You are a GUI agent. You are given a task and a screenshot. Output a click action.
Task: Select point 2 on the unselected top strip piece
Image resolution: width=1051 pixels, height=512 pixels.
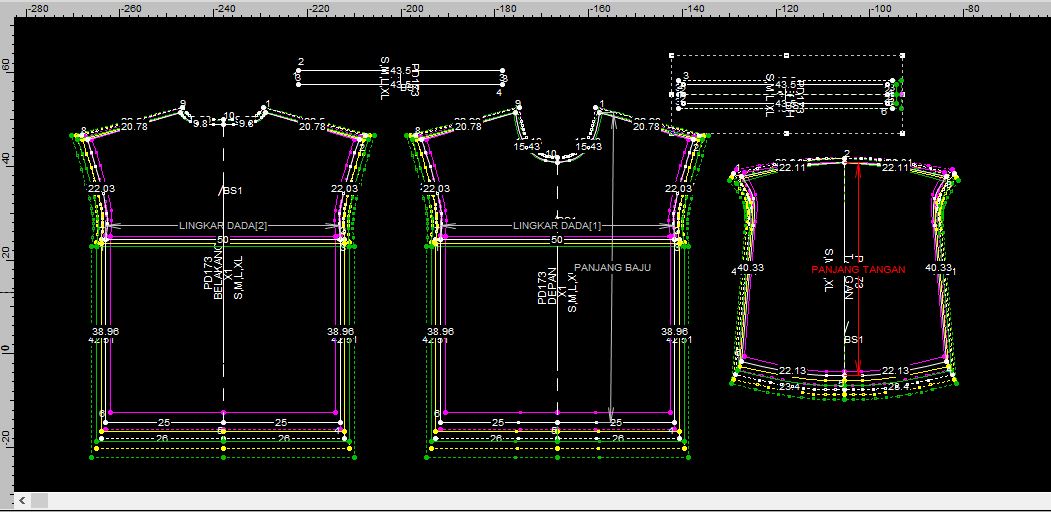[x=300, y=62]
